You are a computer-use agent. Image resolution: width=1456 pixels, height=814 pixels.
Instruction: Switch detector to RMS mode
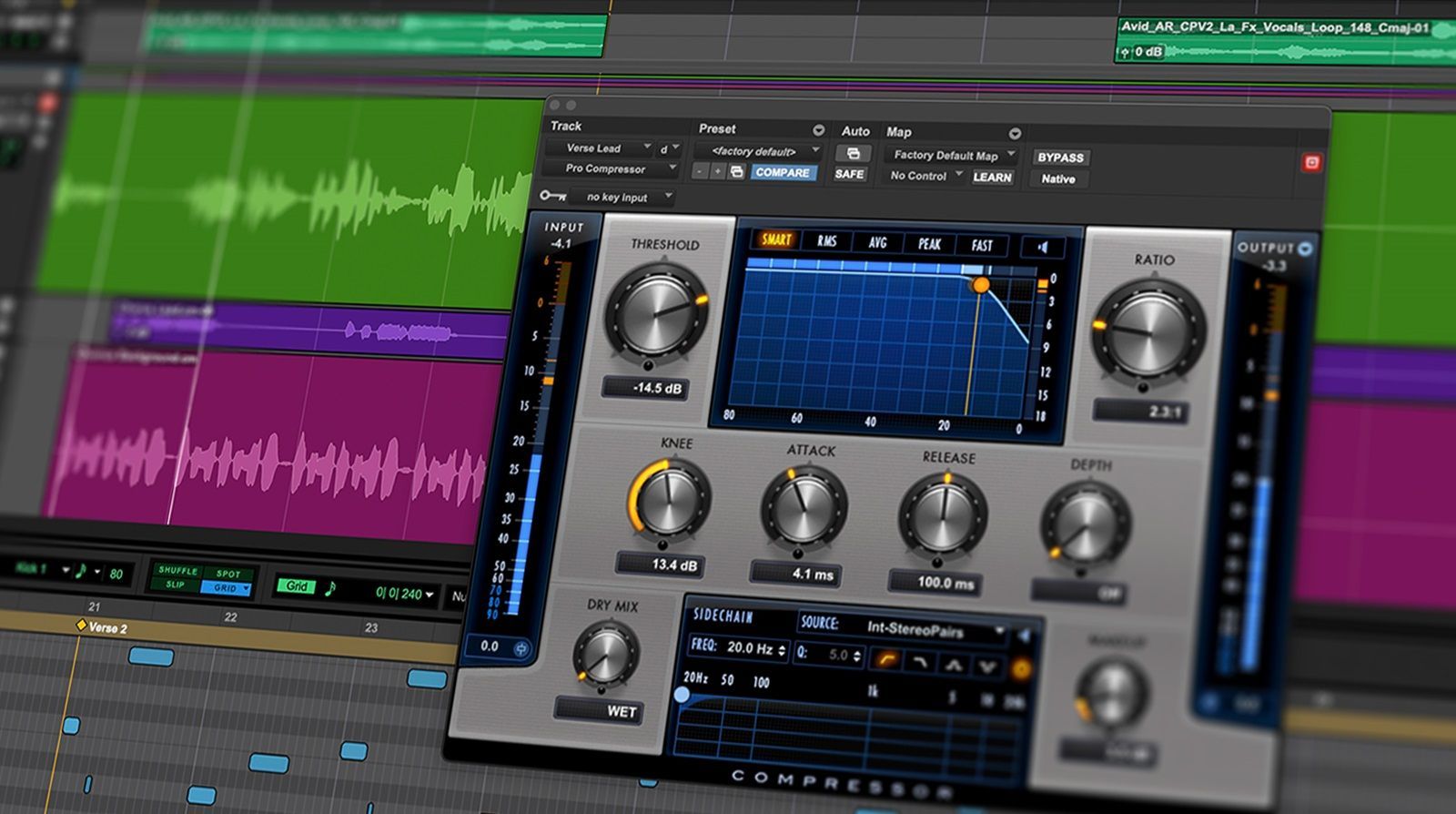pos(826,240)
